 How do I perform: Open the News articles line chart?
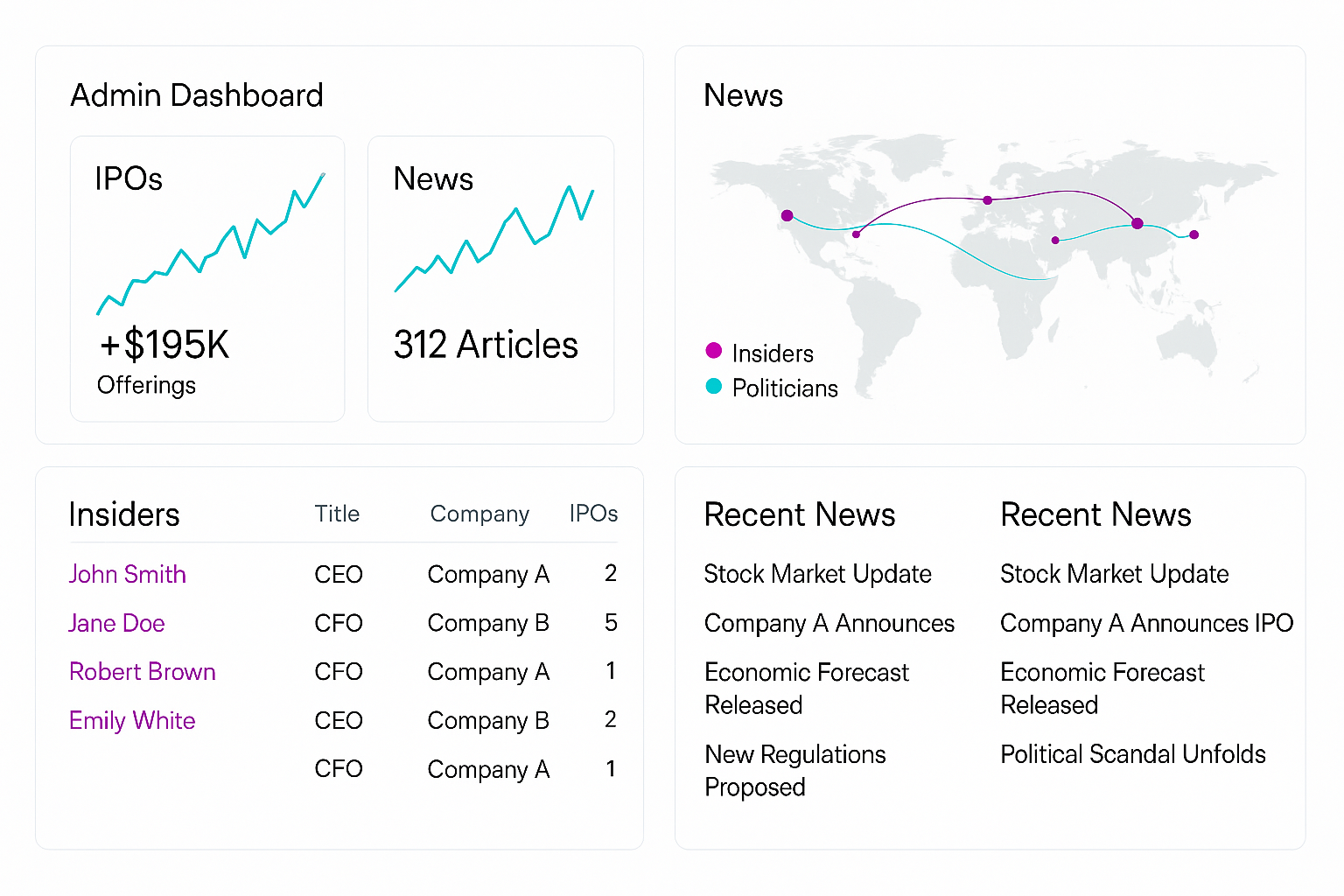coord(494,238)
